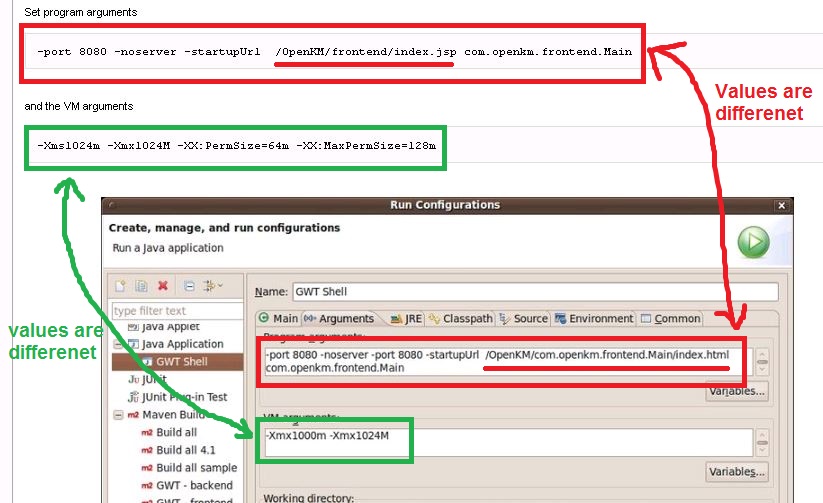Viewport: 823px width, 503px height.
Task: Click the new launch configuration icon
Action: click(x=121, y=286)
